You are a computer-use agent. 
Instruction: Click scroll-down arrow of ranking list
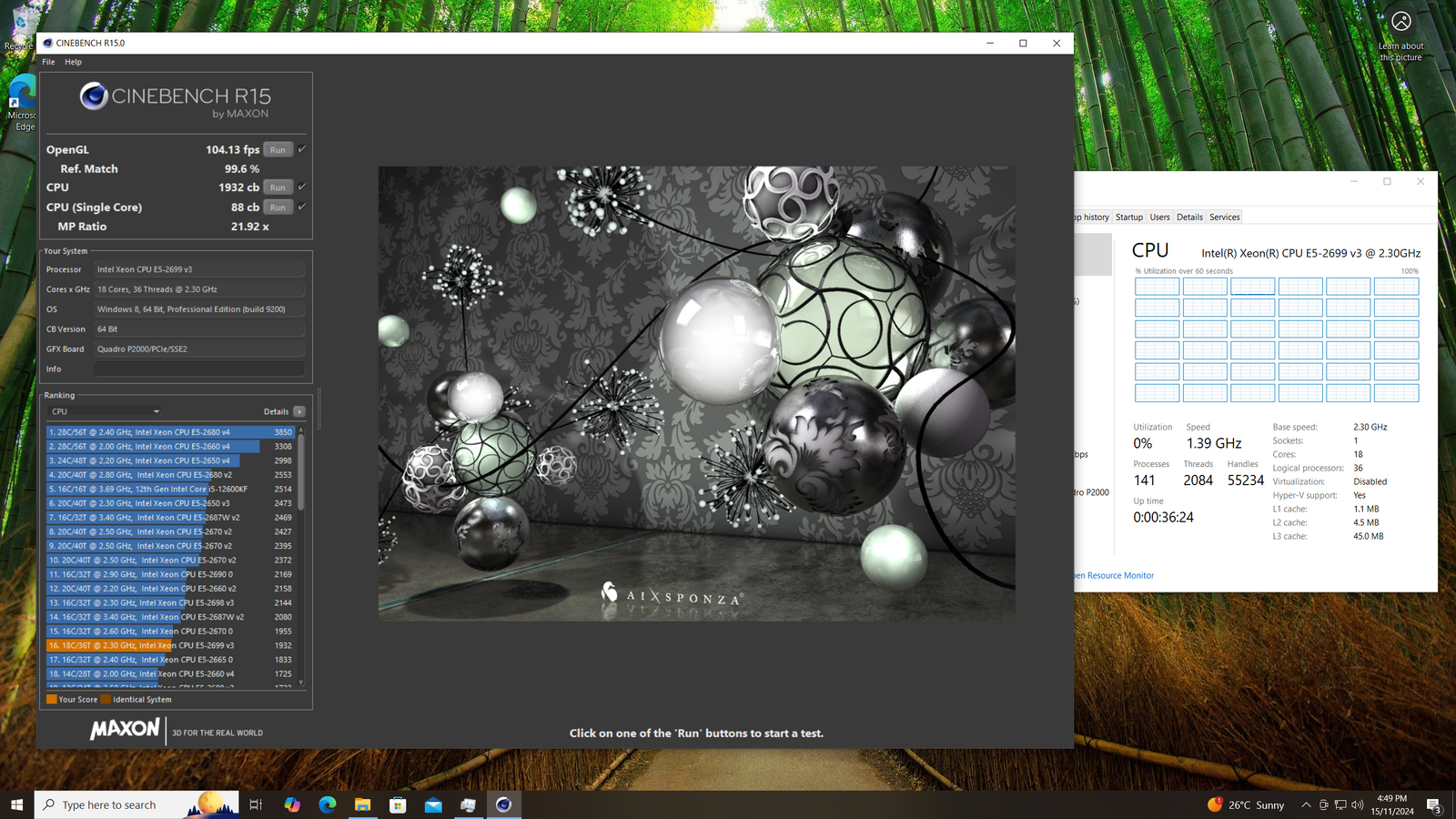301,682
